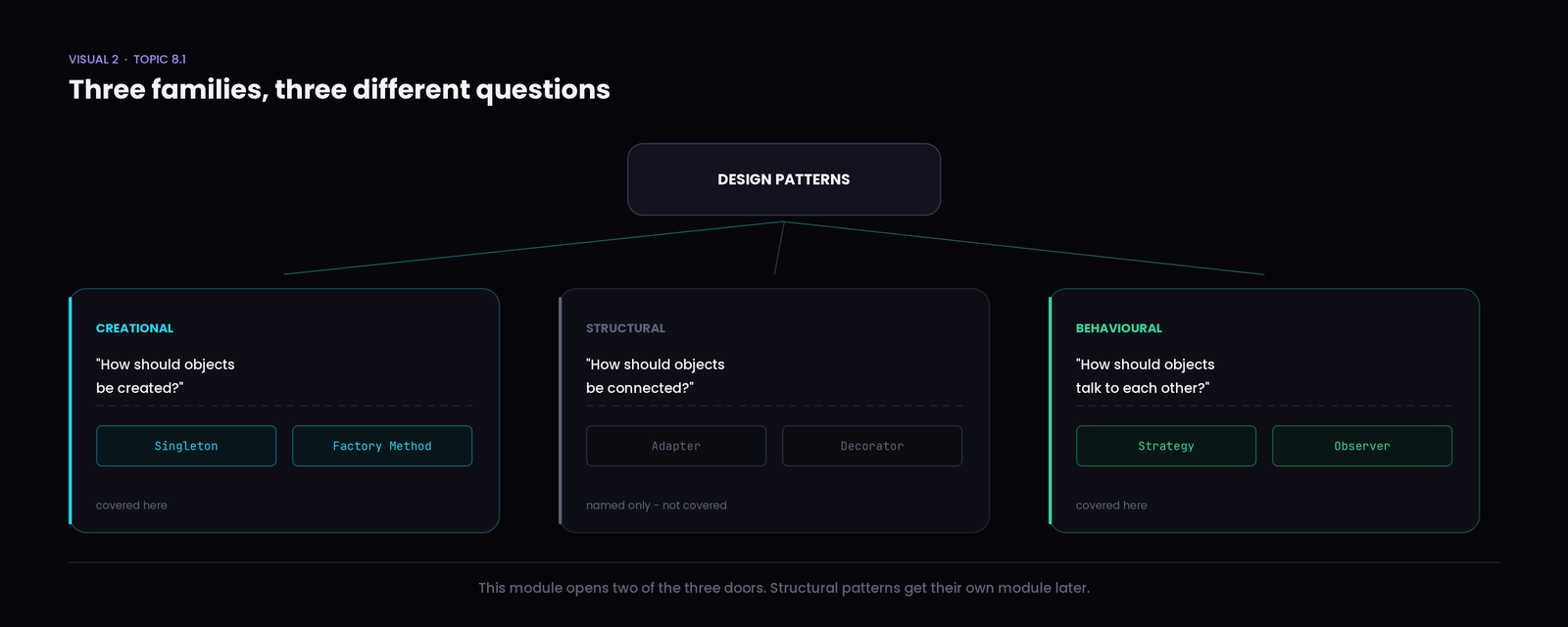Click the CREATIONAL heading label

pyautogui.click(x=134, y=328)
